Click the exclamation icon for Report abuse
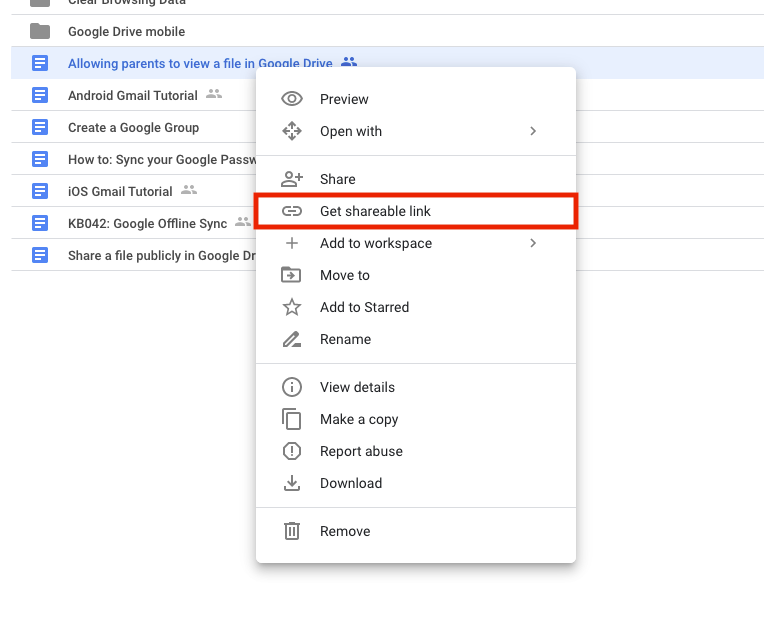Viewport: 764px width, 626px height. [x=291, y=451]
